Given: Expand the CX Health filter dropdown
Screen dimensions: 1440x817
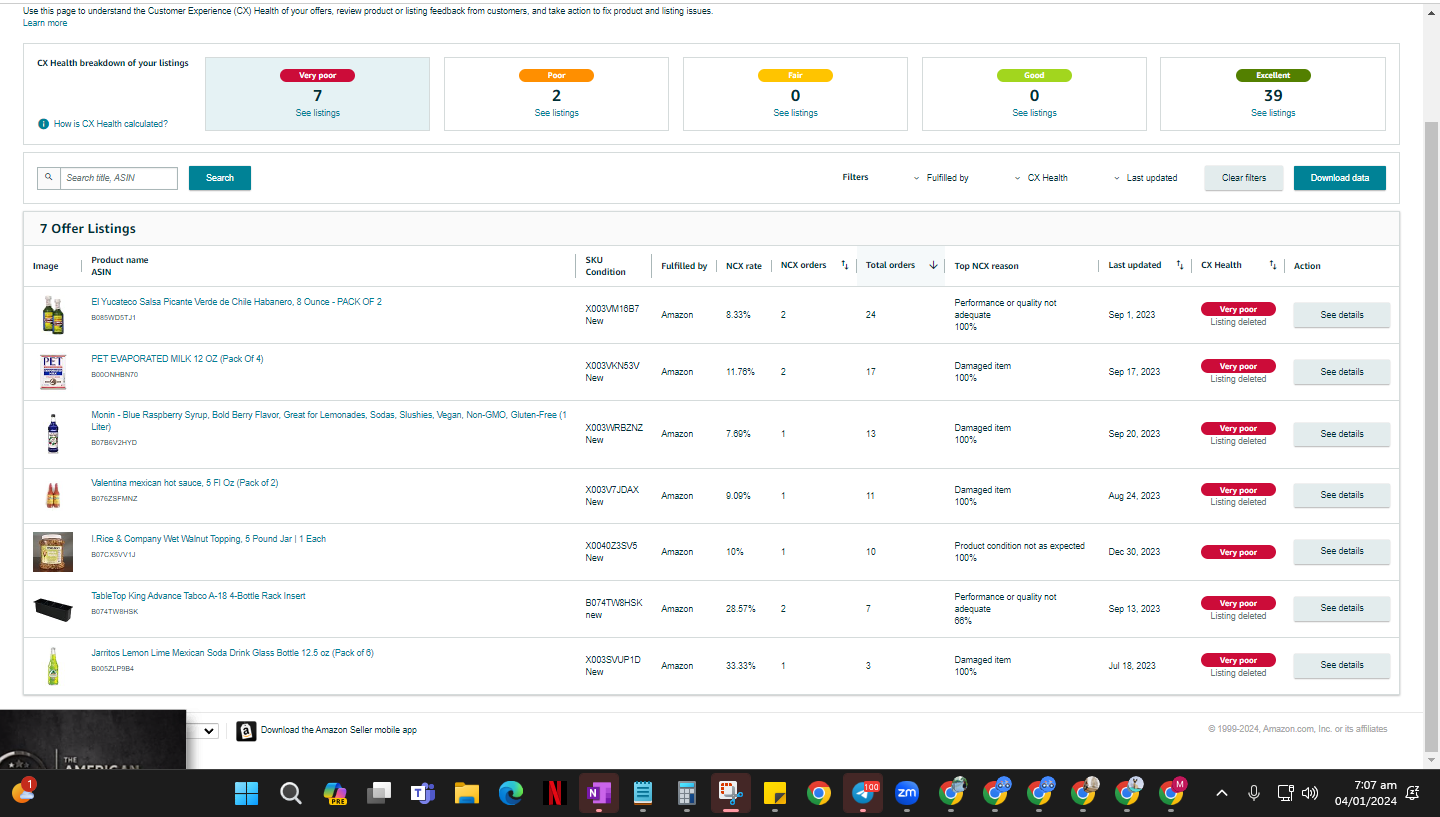Looking at the screenshot, I should click(x=1041, y=178).
